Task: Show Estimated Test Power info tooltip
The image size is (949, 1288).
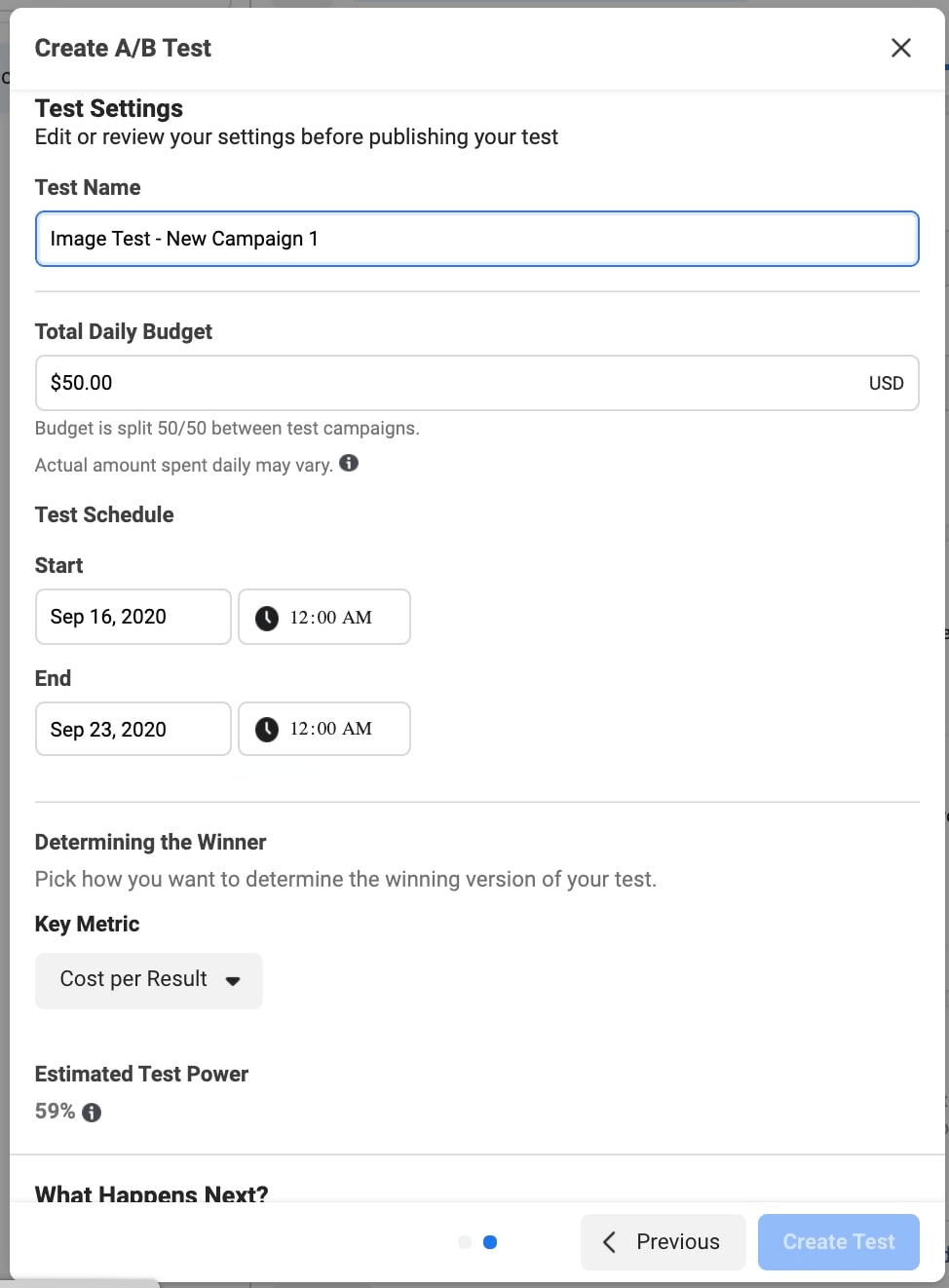Action: point(92,1113)
